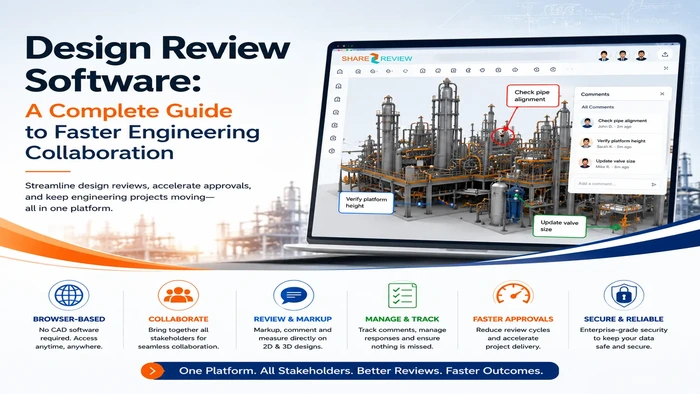This screenshot has height=394, width=700.
Task: Click the Collaborate people icon
Action: (178, 295)
